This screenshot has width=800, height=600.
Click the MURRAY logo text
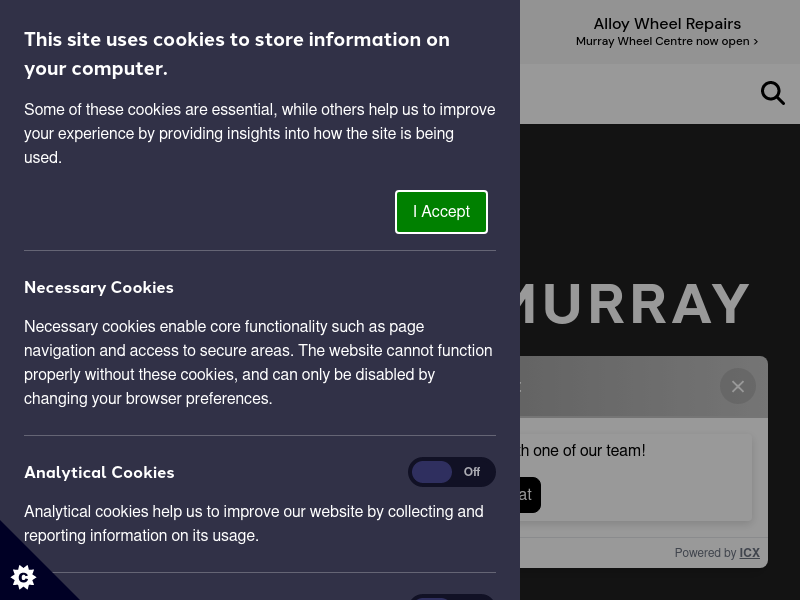coord(634,304)
